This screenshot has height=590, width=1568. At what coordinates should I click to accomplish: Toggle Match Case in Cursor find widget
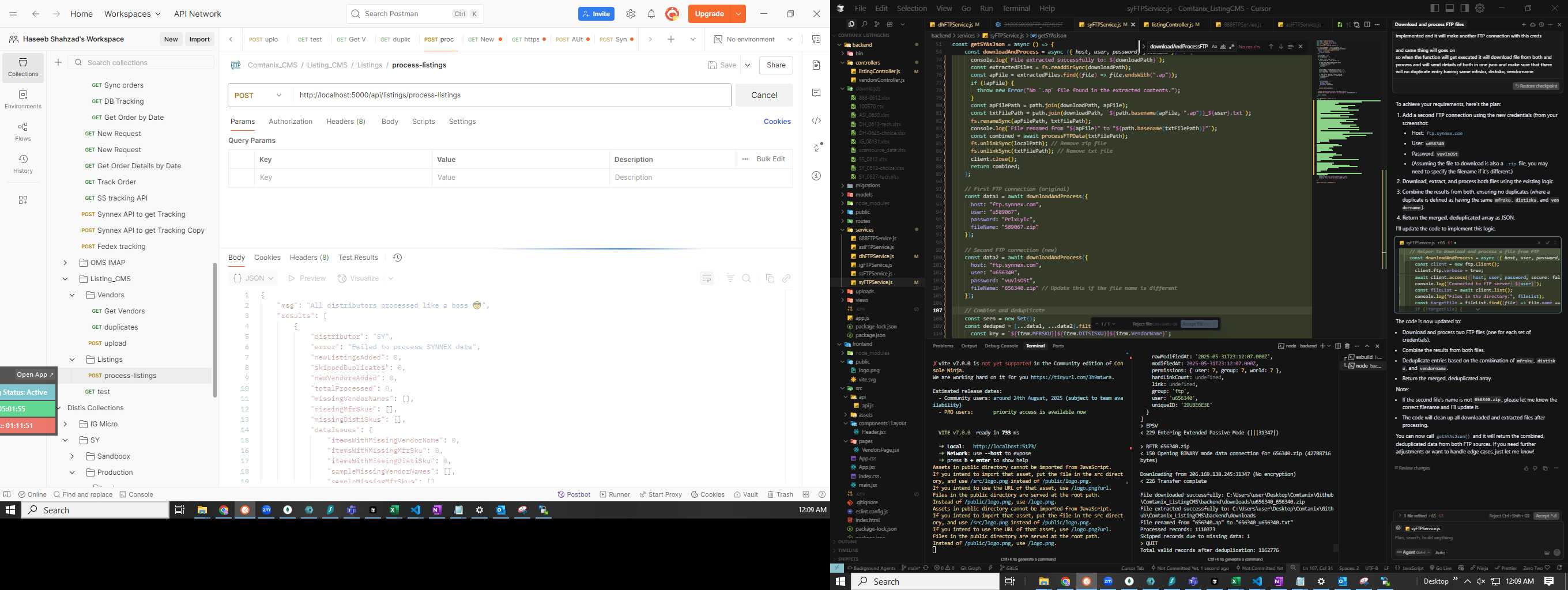(1215, 46)
